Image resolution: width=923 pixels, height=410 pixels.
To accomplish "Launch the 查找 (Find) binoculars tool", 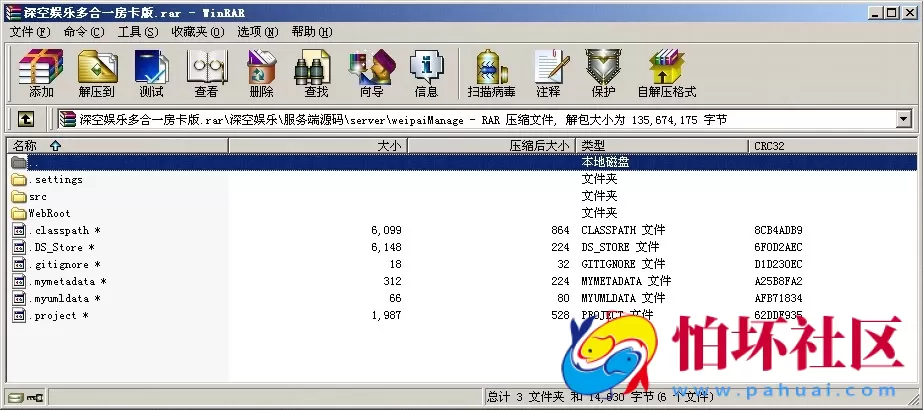I will [x=316, y=73].
